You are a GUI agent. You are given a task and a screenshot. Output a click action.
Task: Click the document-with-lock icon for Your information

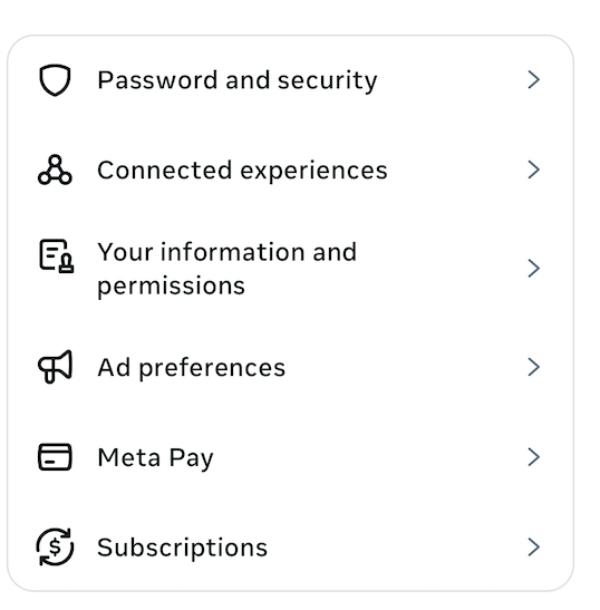pyautogui.click(x=55, y=268)
